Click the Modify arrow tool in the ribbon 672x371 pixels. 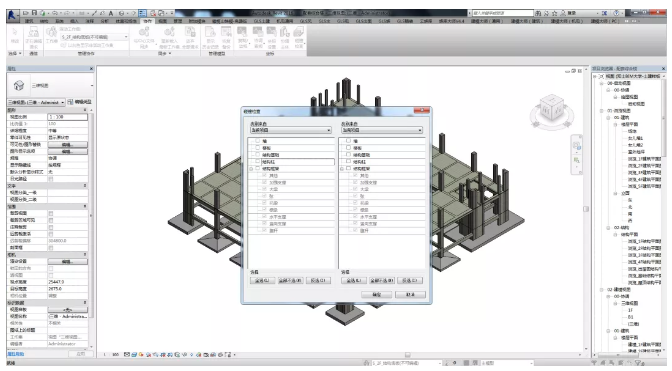[15, 34]
